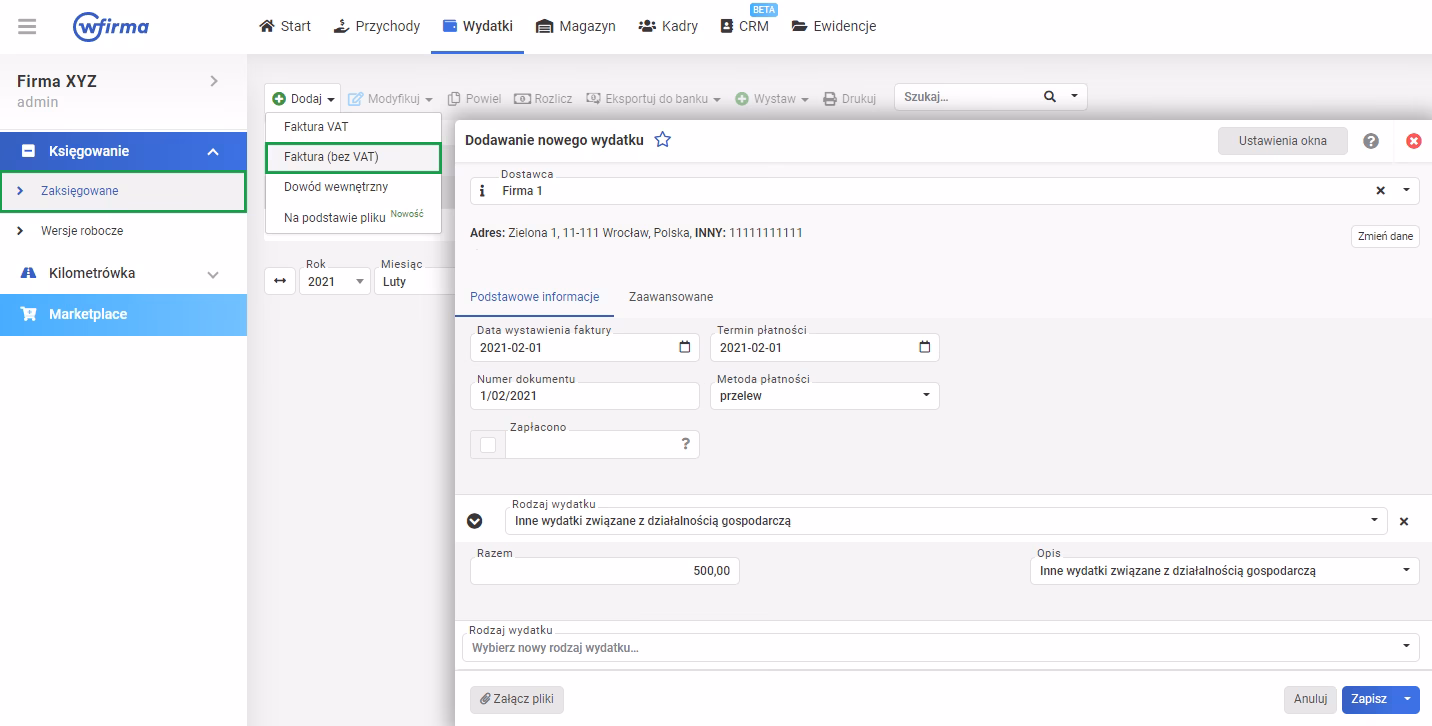Click the calendar icon in Data wystawienia faktury
This screenshot has width=1432, height=726.
pyautogui.click(x=684, y=347)
